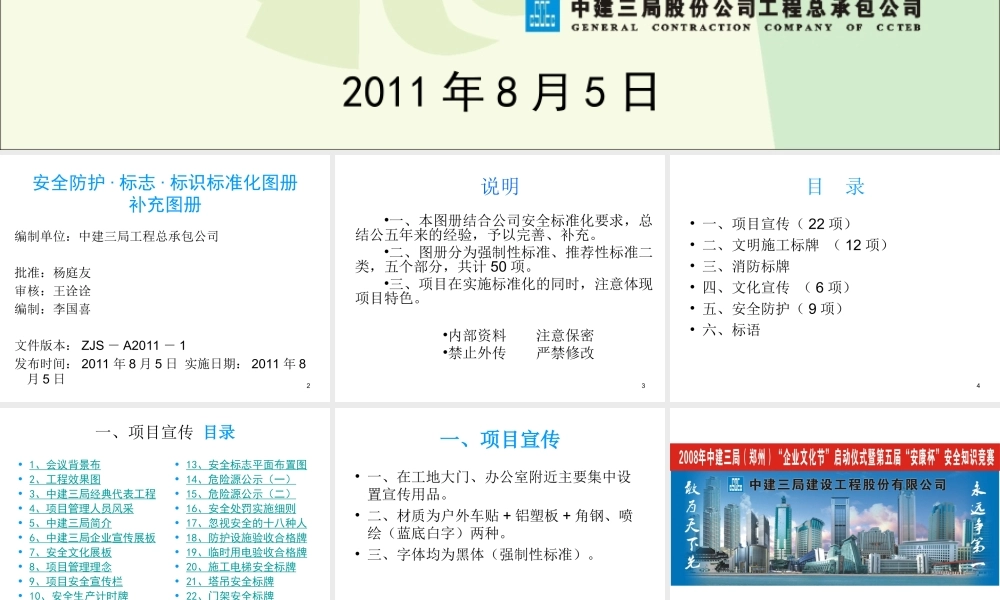The height and width of the screenshot is (600, 1000).
Task: Click the CSCEC company logo at top
Action: 541,13
